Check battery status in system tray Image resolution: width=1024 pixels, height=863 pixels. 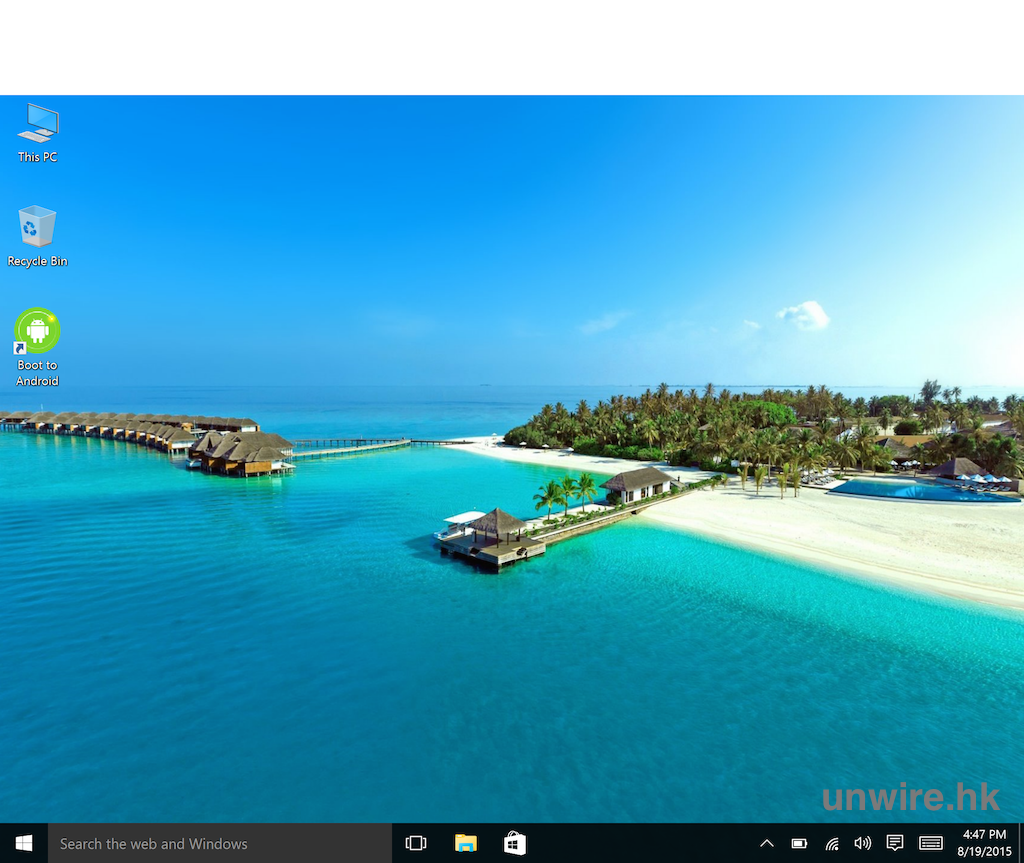[799, 843]
